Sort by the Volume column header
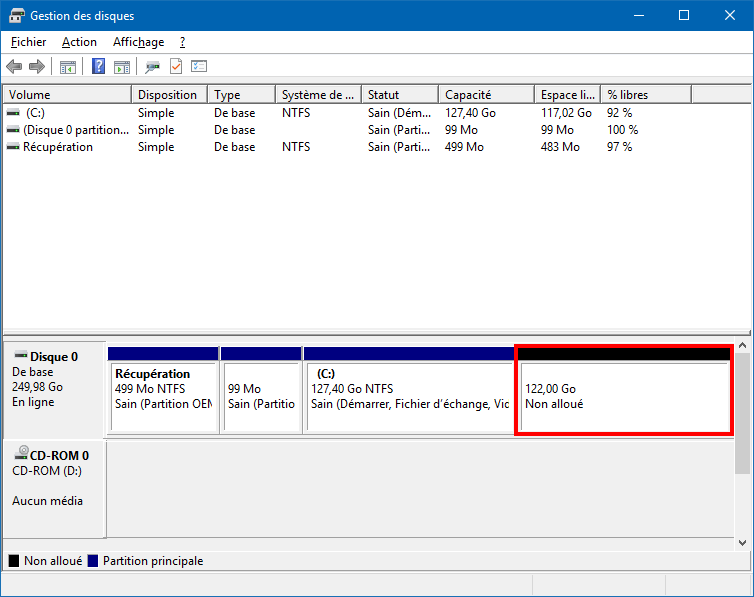Image resolution: width=754 pixels, height=597 pixels. point(67,95)
